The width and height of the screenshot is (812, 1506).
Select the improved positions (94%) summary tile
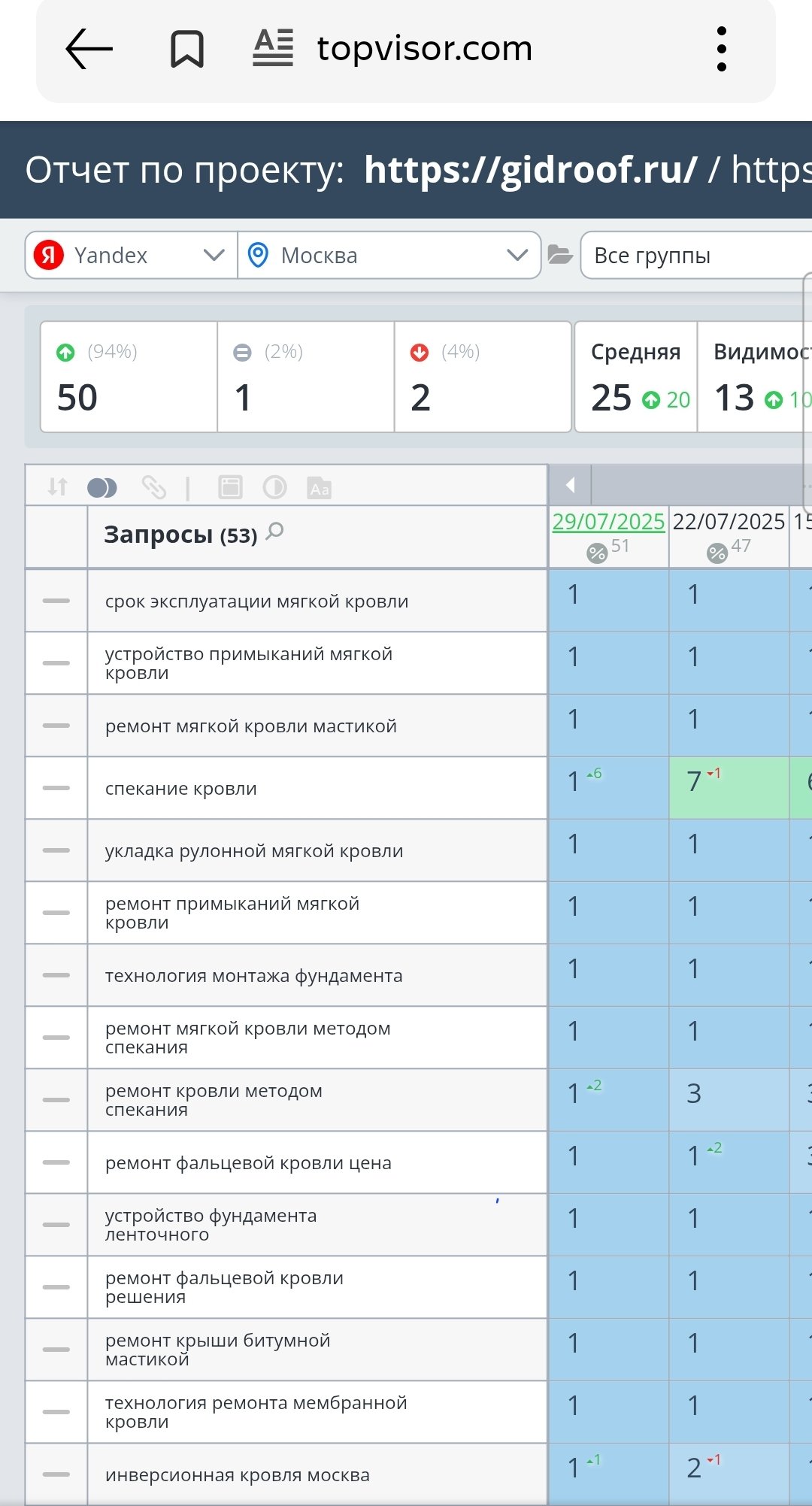(129, 377)
